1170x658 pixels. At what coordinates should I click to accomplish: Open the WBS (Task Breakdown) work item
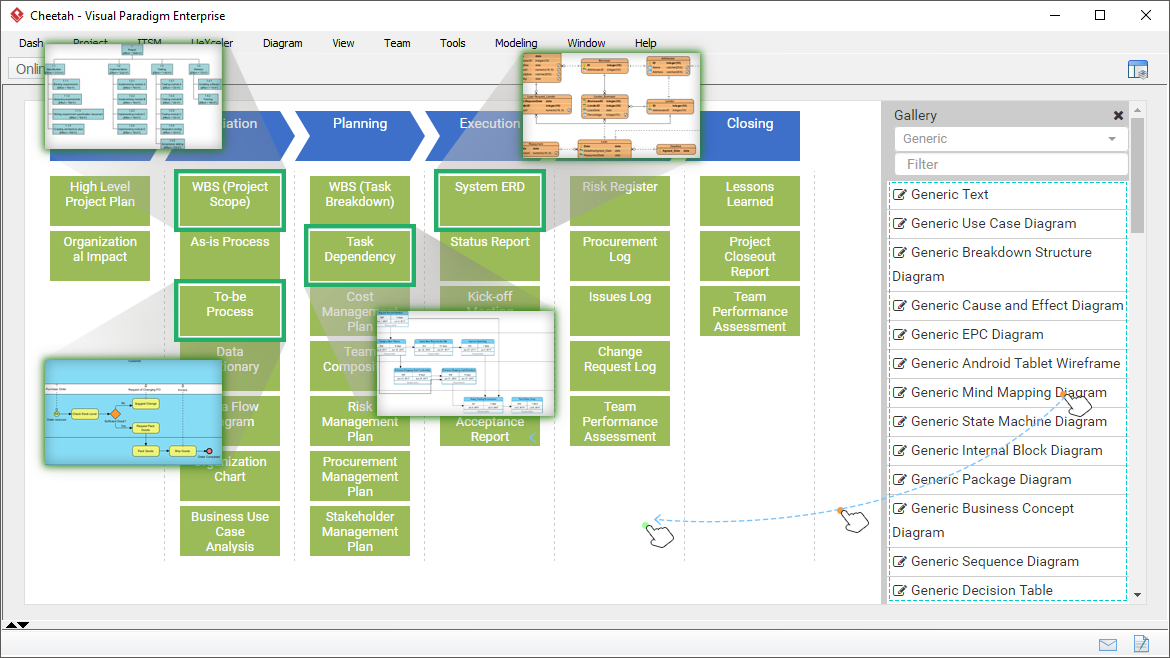click(360, 201)
